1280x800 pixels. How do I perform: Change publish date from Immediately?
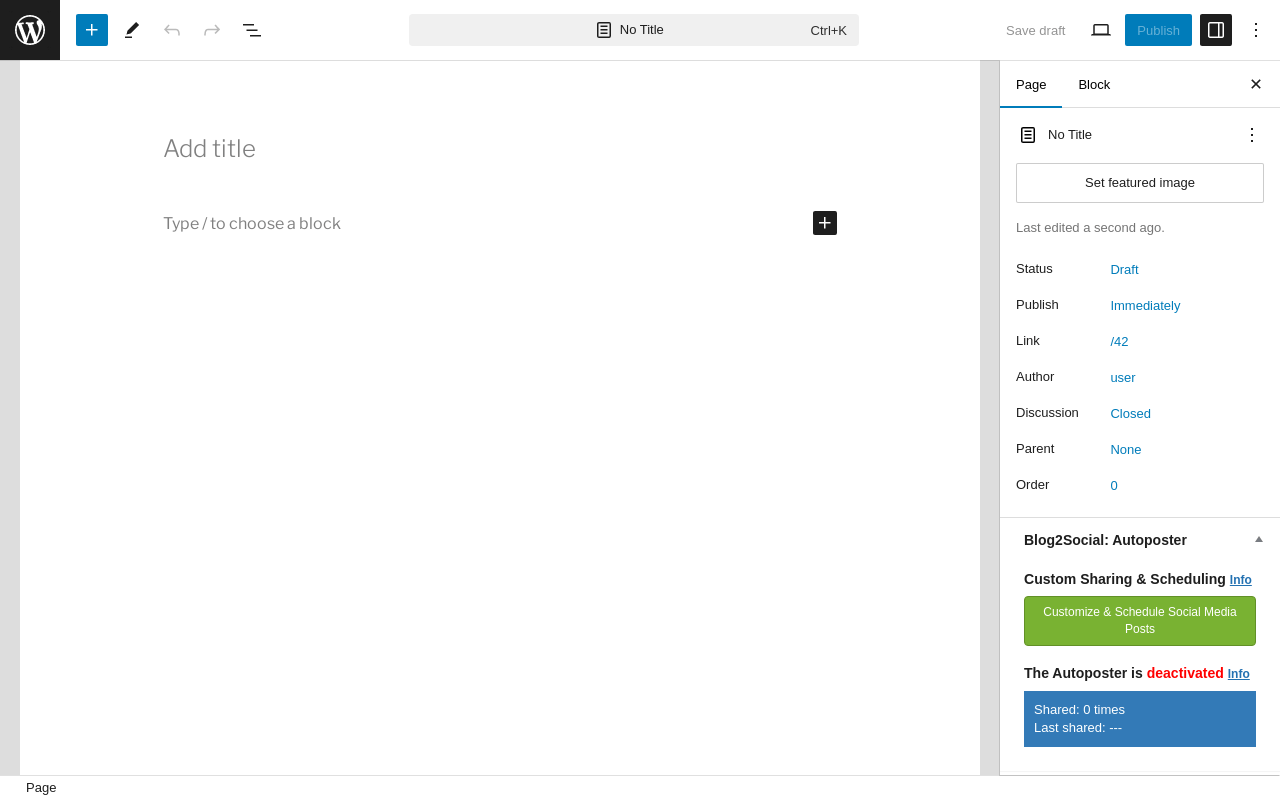(x=1145, y=306)
